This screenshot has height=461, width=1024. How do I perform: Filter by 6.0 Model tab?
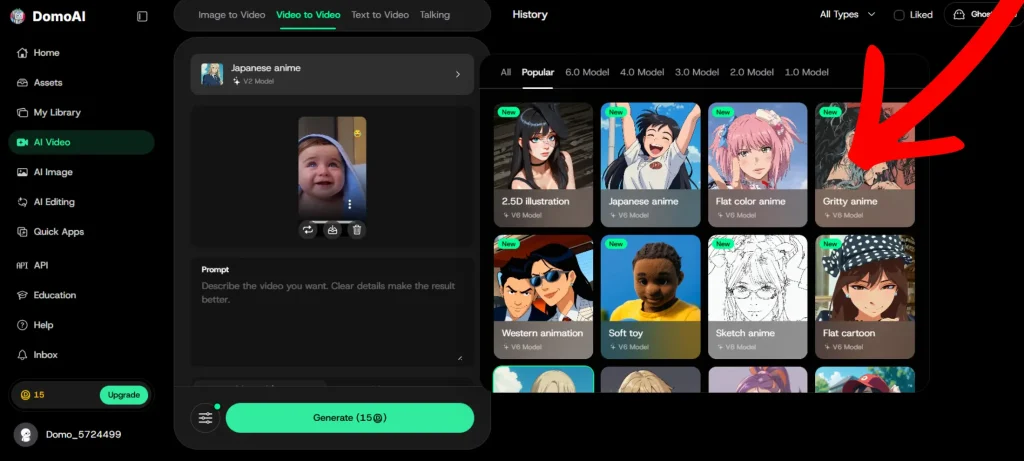(587, 72)
